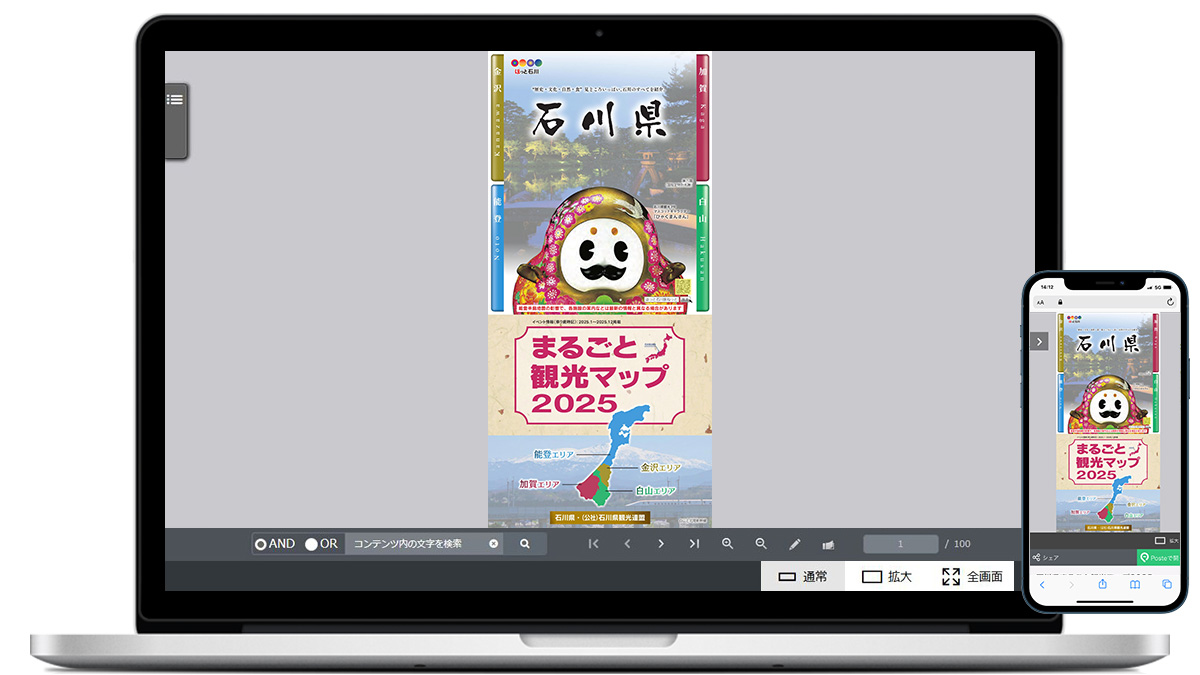The width and height of the screenshot is (1200, 675).
Task: Click the 加賀エリア map label on laptop
Action: click(x=539, y=484)
